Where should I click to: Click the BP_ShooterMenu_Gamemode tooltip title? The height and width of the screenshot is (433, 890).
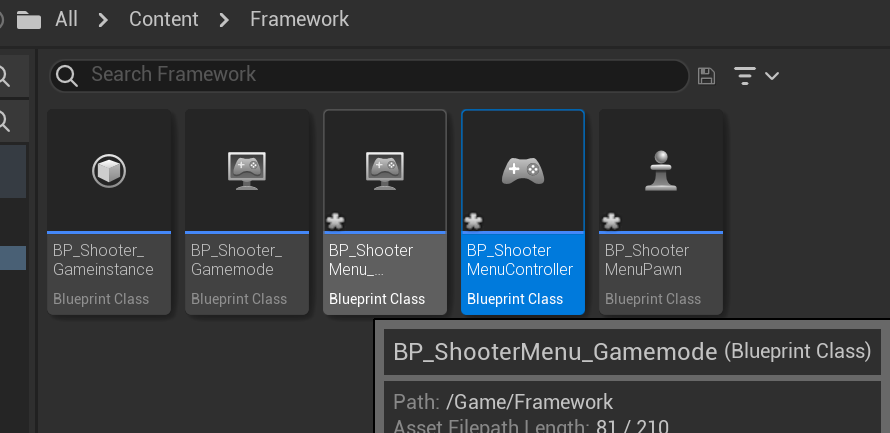632,352
